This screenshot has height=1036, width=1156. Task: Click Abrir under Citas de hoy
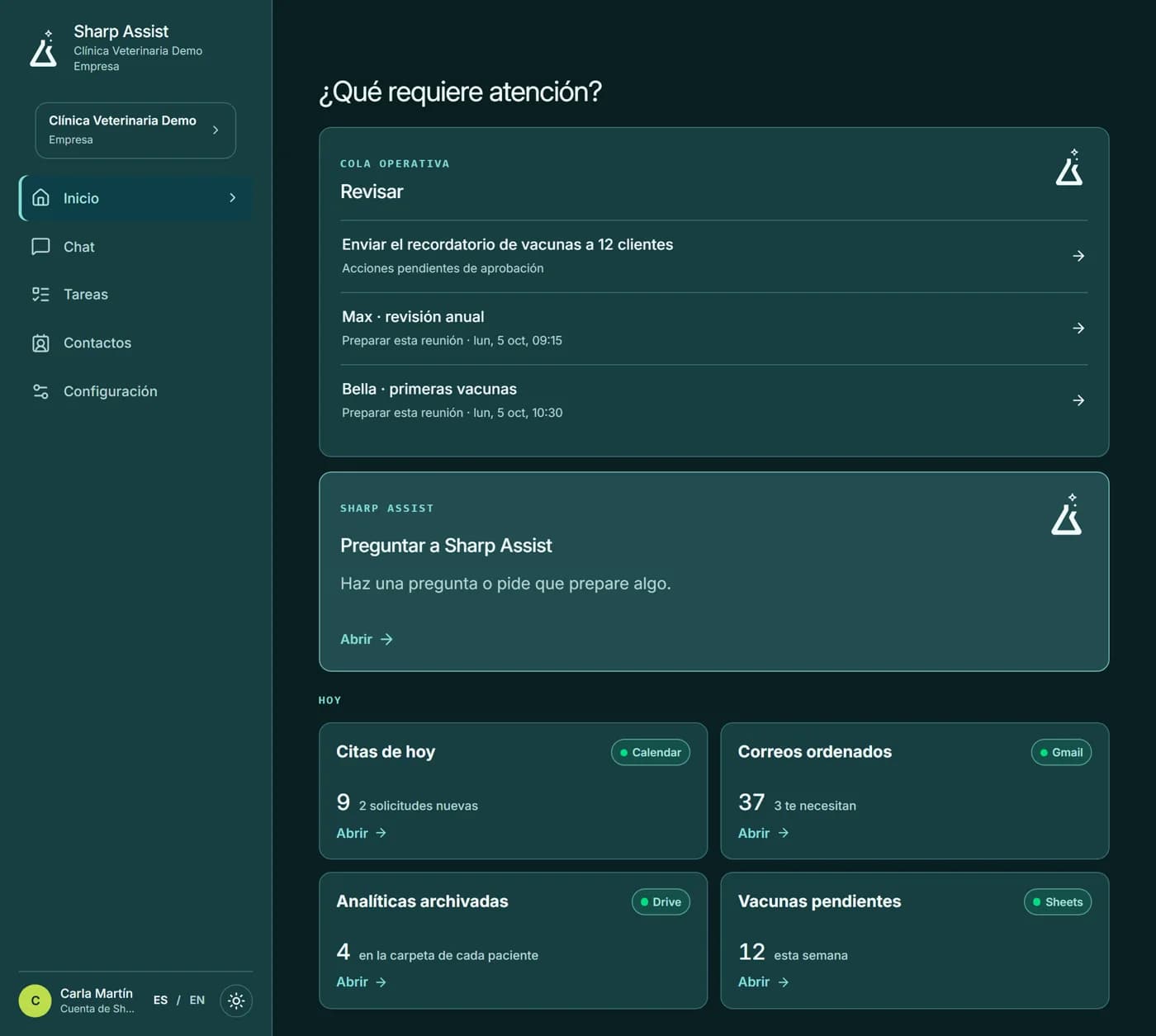tap(361, 833)
